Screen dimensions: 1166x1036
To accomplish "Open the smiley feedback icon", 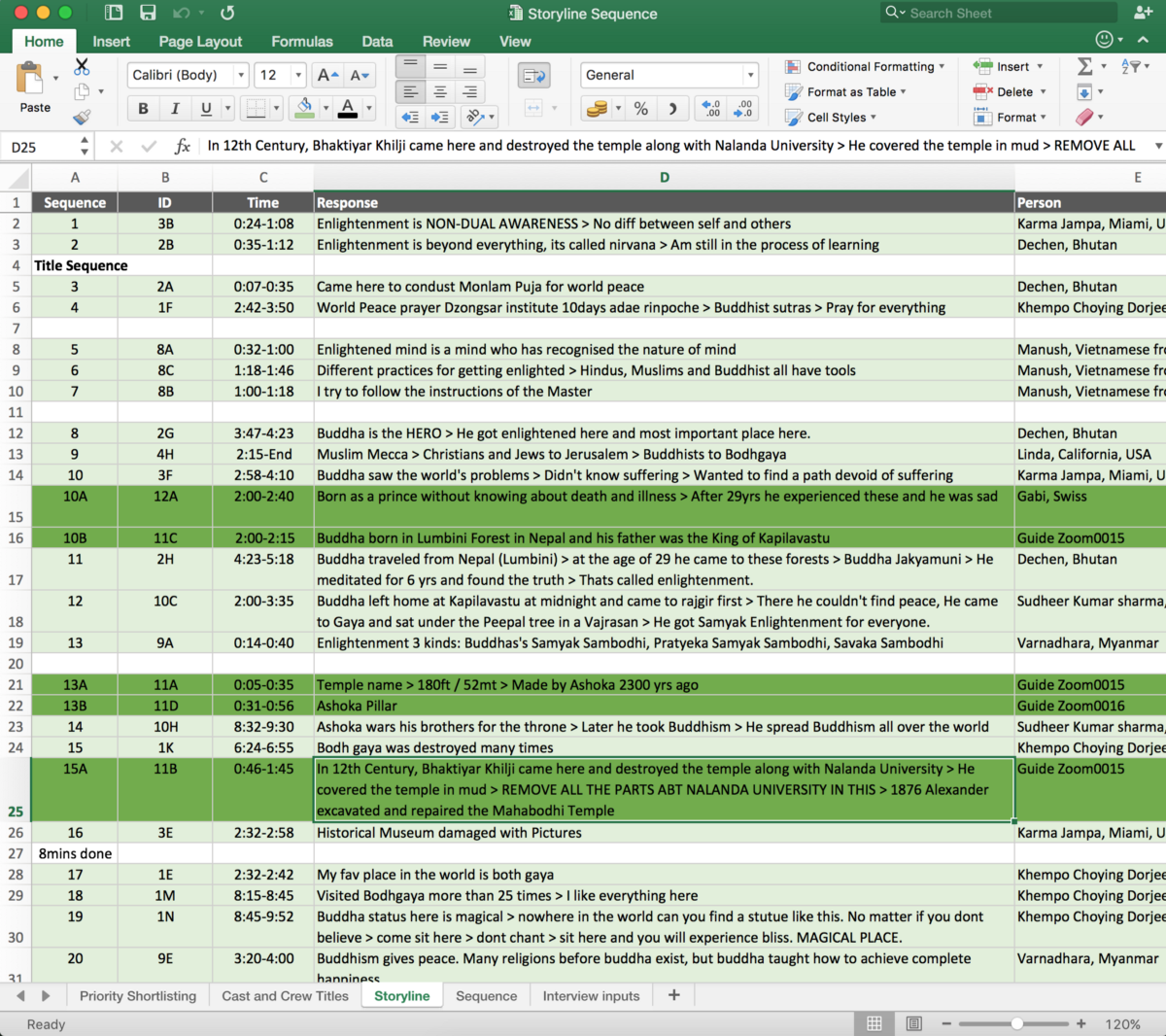I will point(1105,39).
